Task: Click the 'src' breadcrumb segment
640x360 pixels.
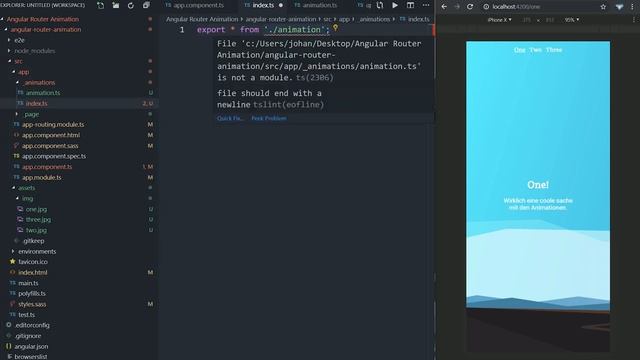Action: [x=327, y=19]
